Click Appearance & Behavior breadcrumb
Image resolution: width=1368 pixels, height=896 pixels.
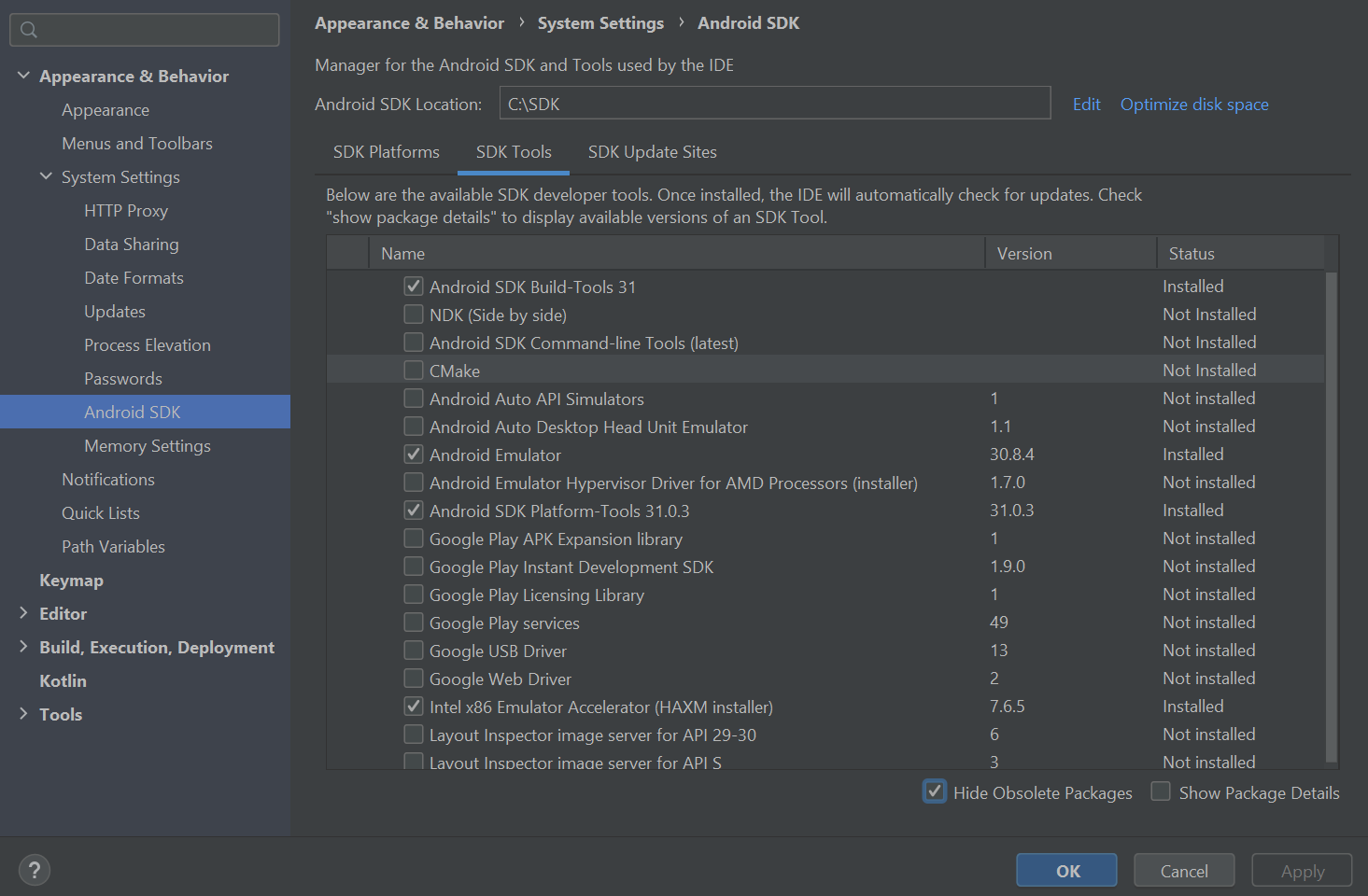coord(409,23)
